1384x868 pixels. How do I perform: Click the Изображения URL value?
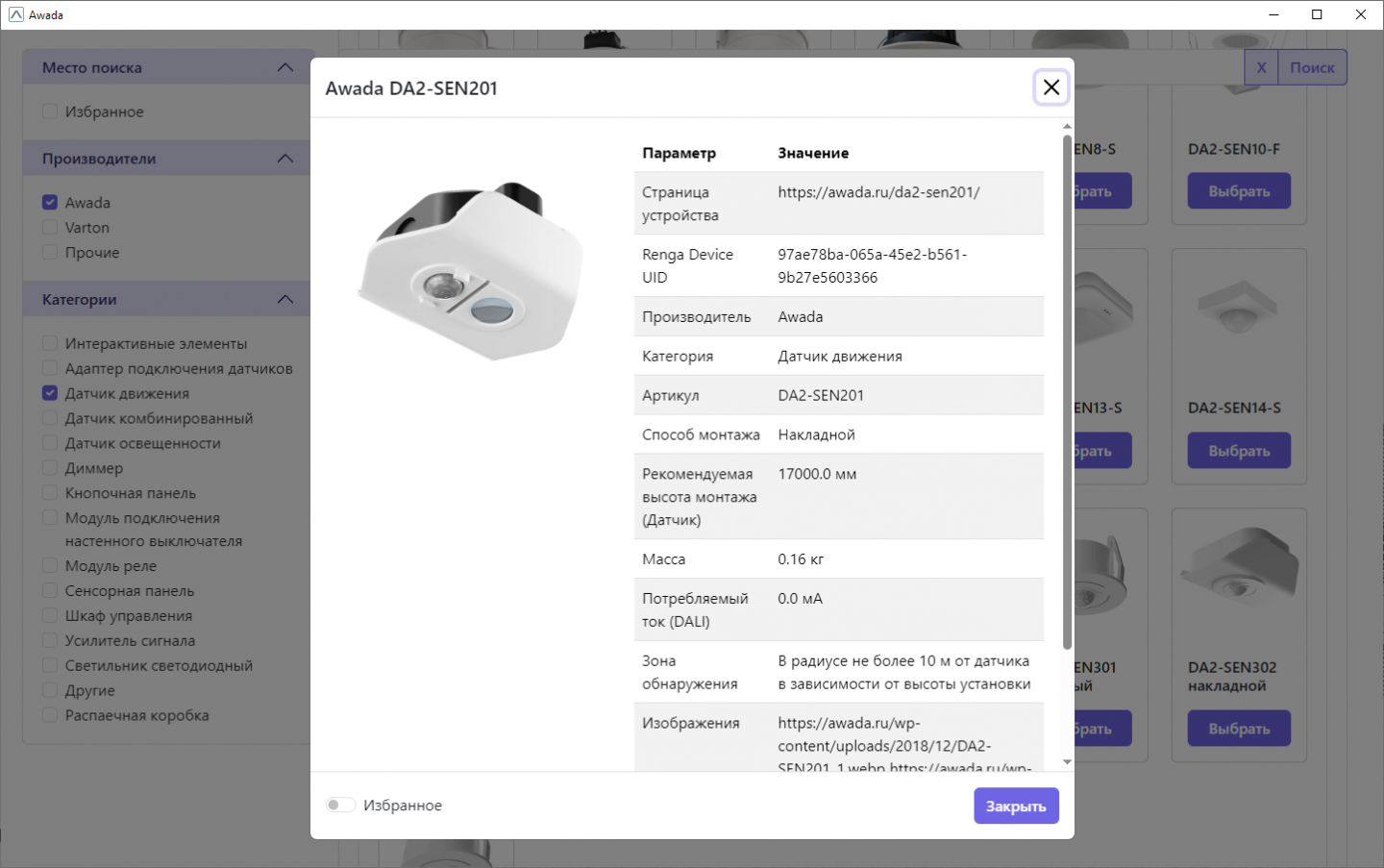tap(904, 745)
